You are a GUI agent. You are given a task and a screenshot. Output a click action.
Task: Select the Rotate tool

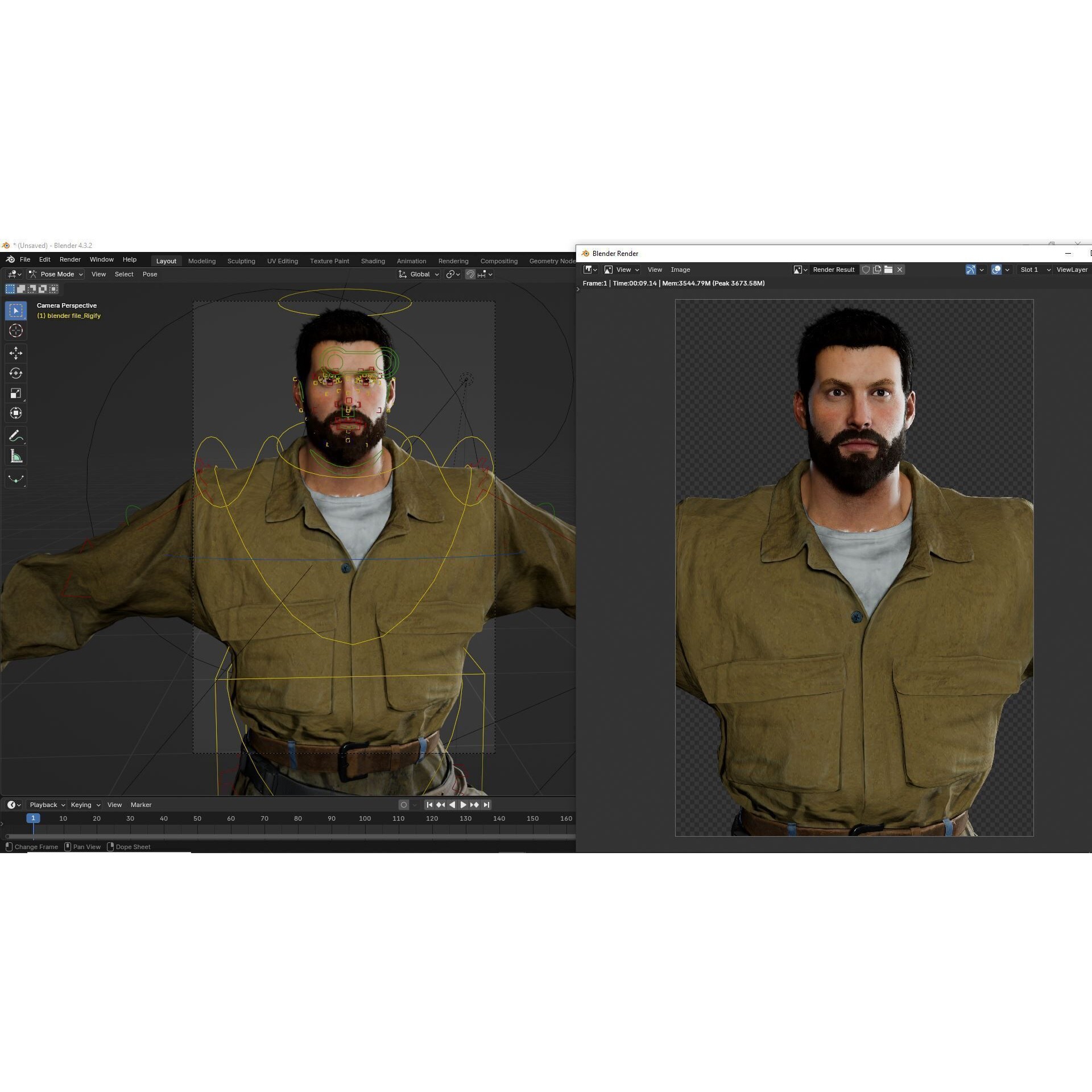point(16,373)
